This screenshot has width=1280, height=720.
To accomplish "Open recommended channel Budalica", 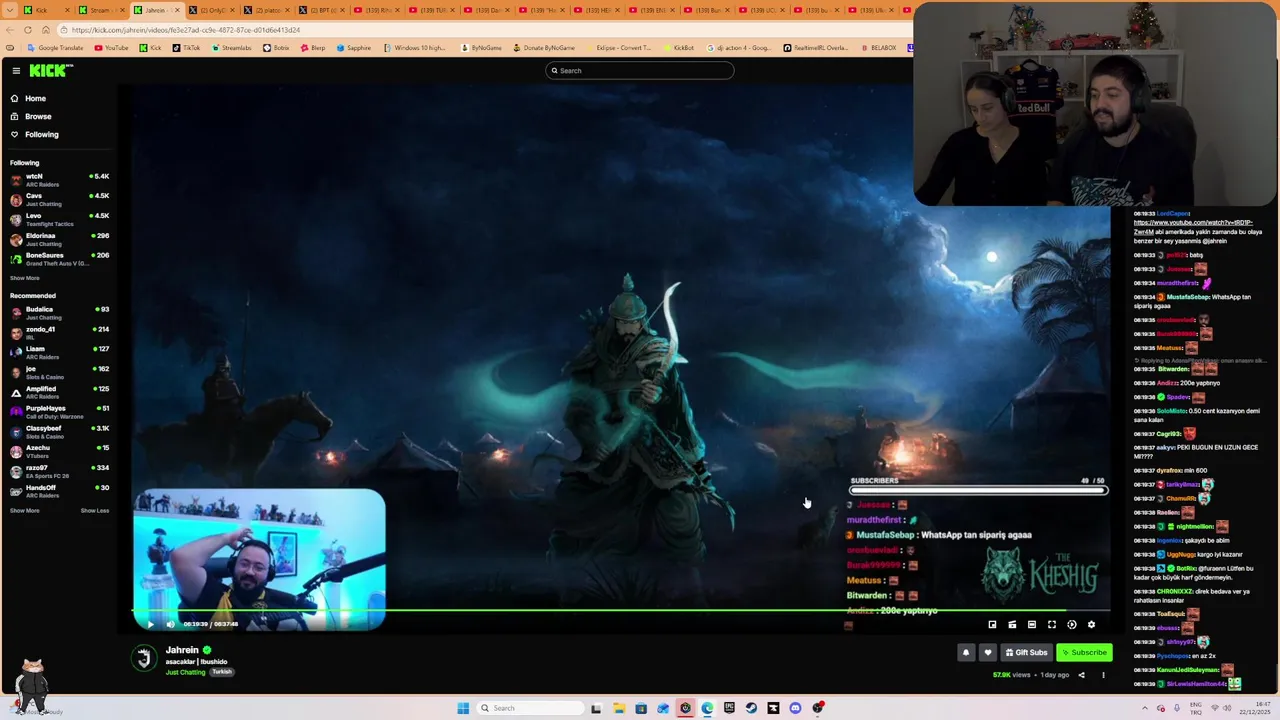I will pos(59,313).
